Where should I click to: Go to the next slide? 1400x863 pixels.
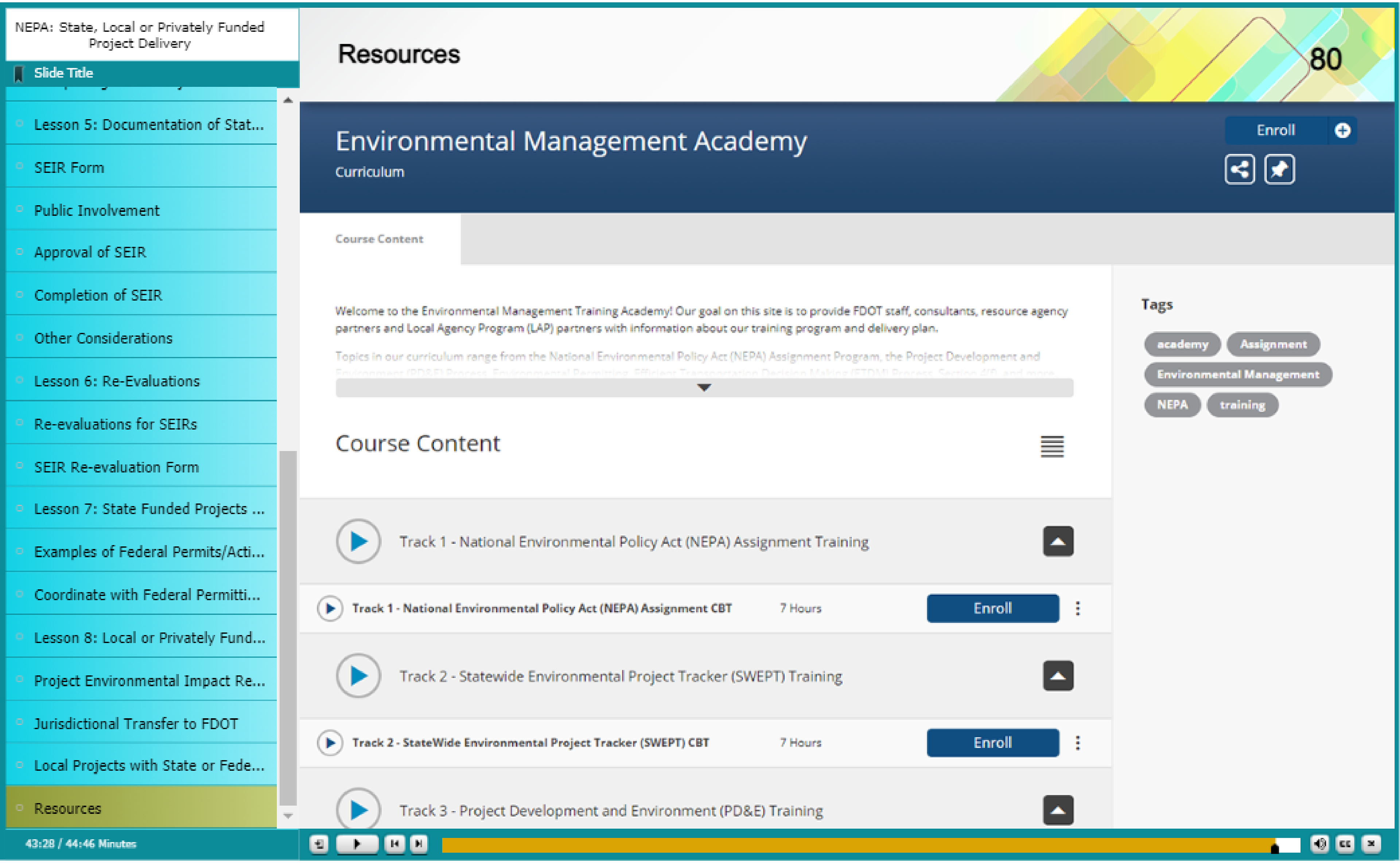tap(419, 844)
